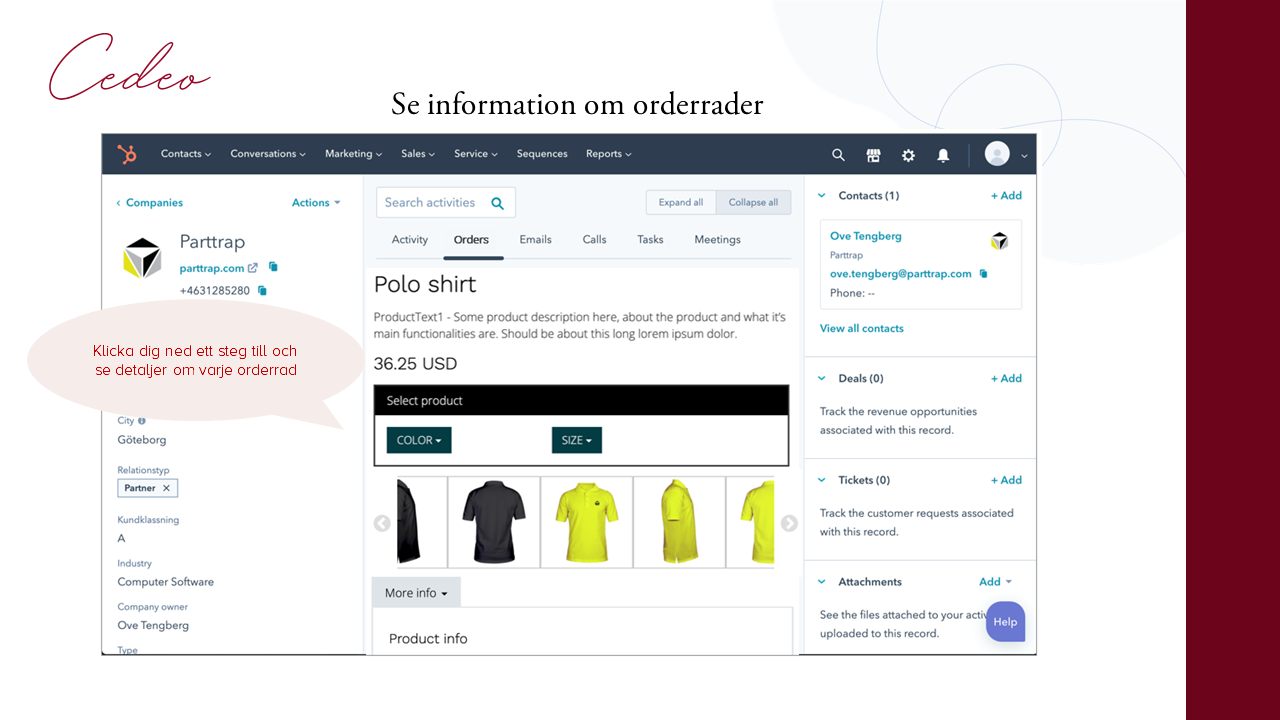Click the City info icon
Viewport: 1280px width, 720px height.
pos(142,421)
